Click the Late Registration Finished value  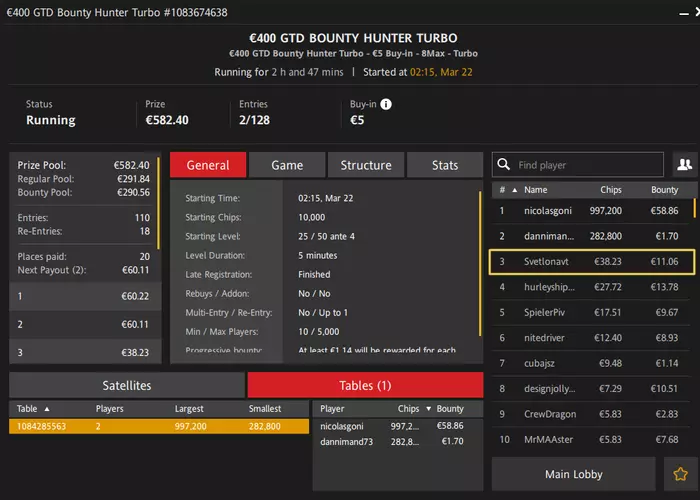pos(314,275)
